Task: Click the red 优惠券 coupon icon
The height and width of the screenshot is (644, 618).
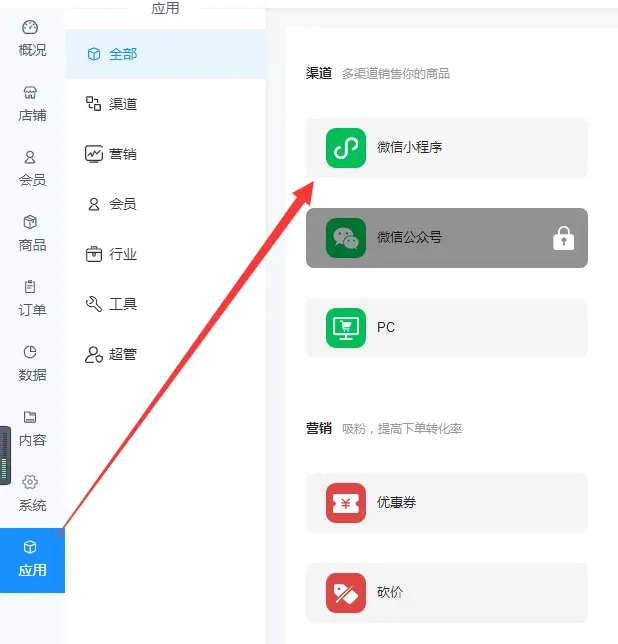Action: (x=346, y=503)
